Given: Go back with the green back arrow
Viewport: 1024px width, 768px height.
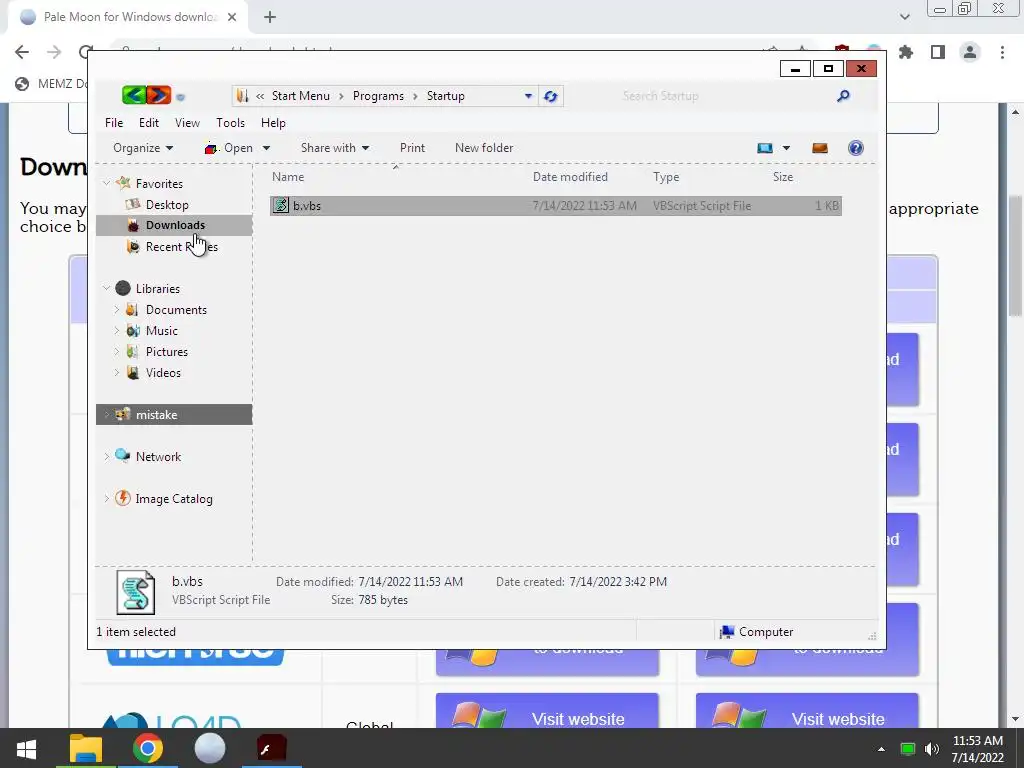Looking at the screenshot, I should pos(134,95).
